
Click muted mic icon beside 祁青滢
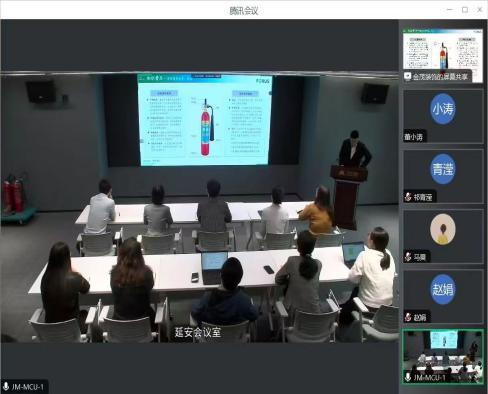pos(408,197)
